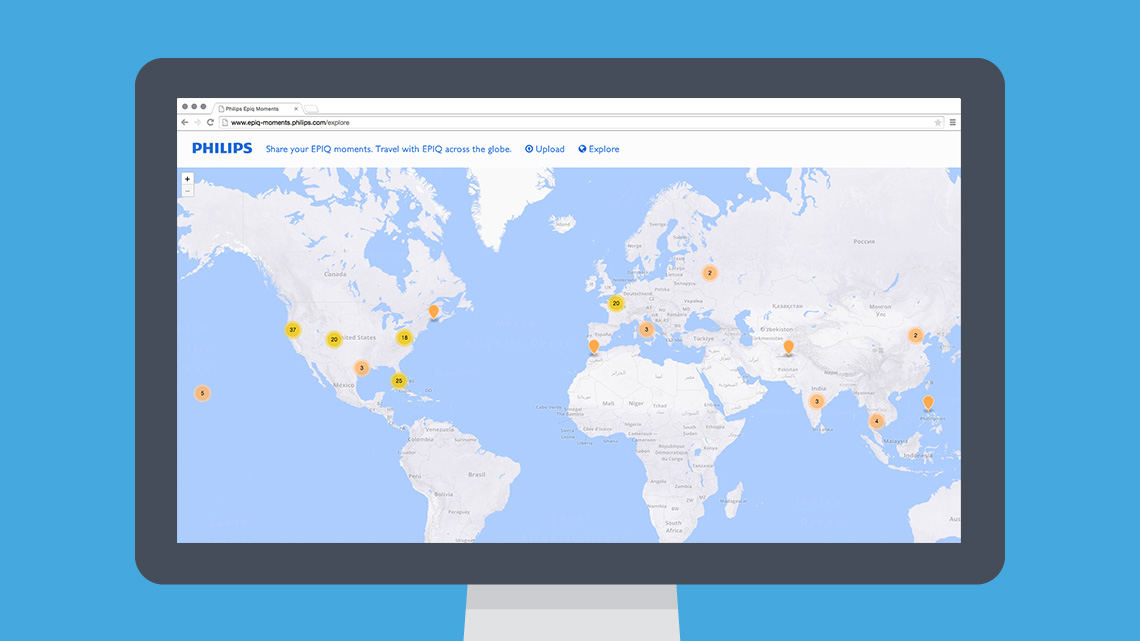Select the orange pin over the Philippines
This screenshot has width=1140, height=641.
(928, 402)
